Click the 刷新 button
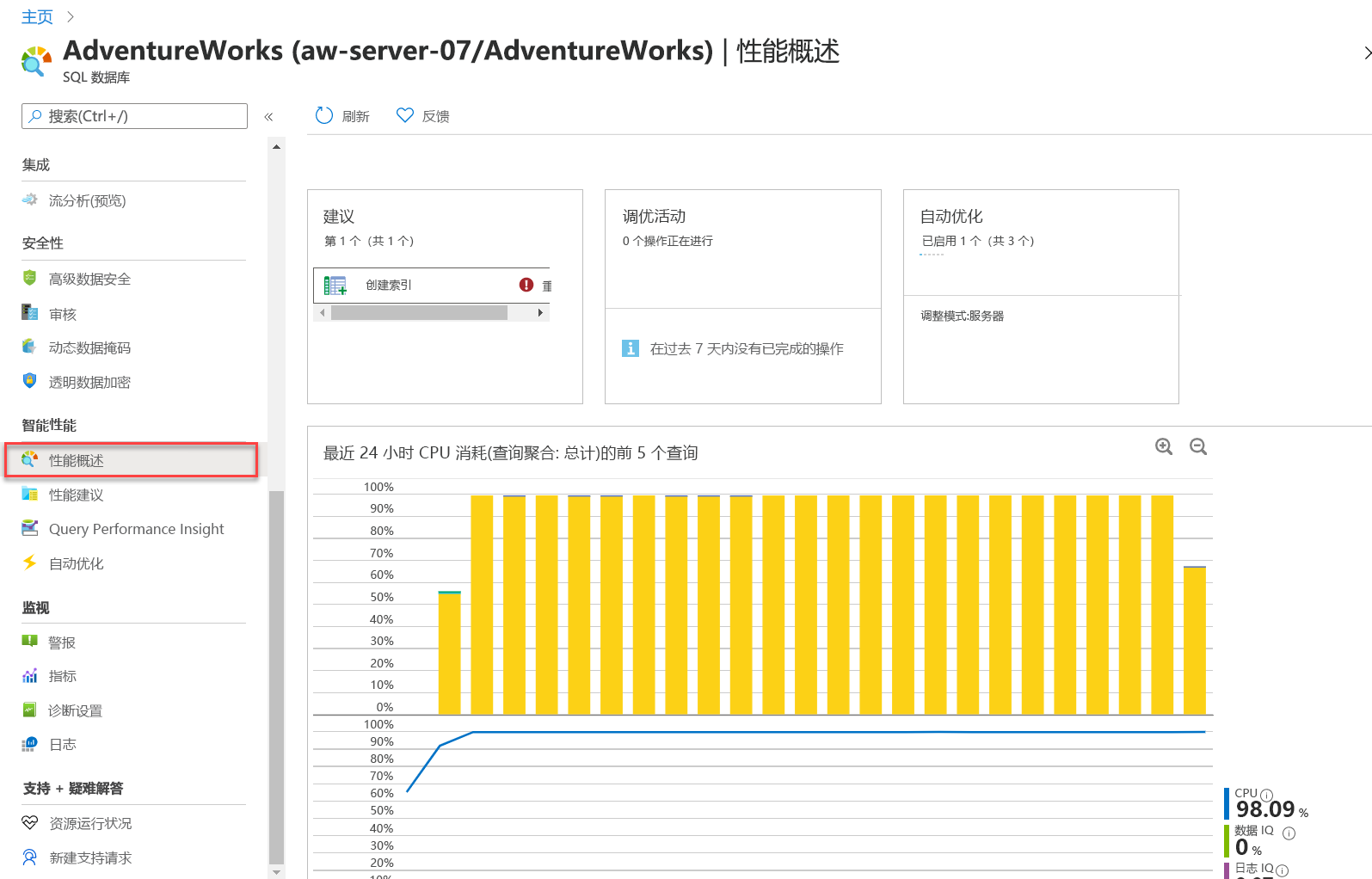The image size is (1372, 879). [342, 115]
